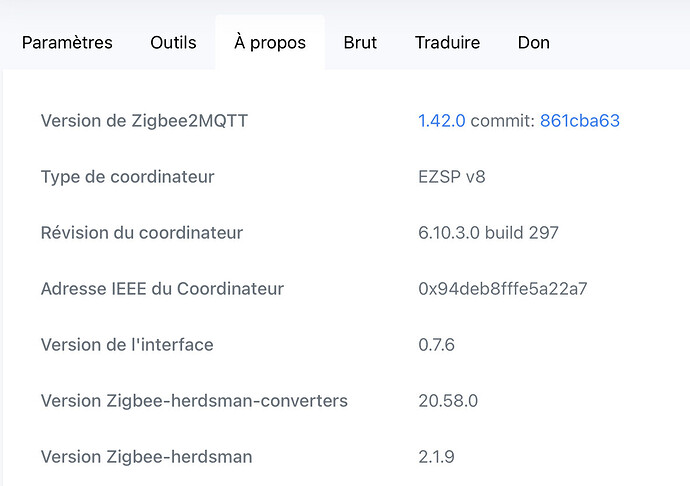Click the 1.42.0 version link

[441, 121]
